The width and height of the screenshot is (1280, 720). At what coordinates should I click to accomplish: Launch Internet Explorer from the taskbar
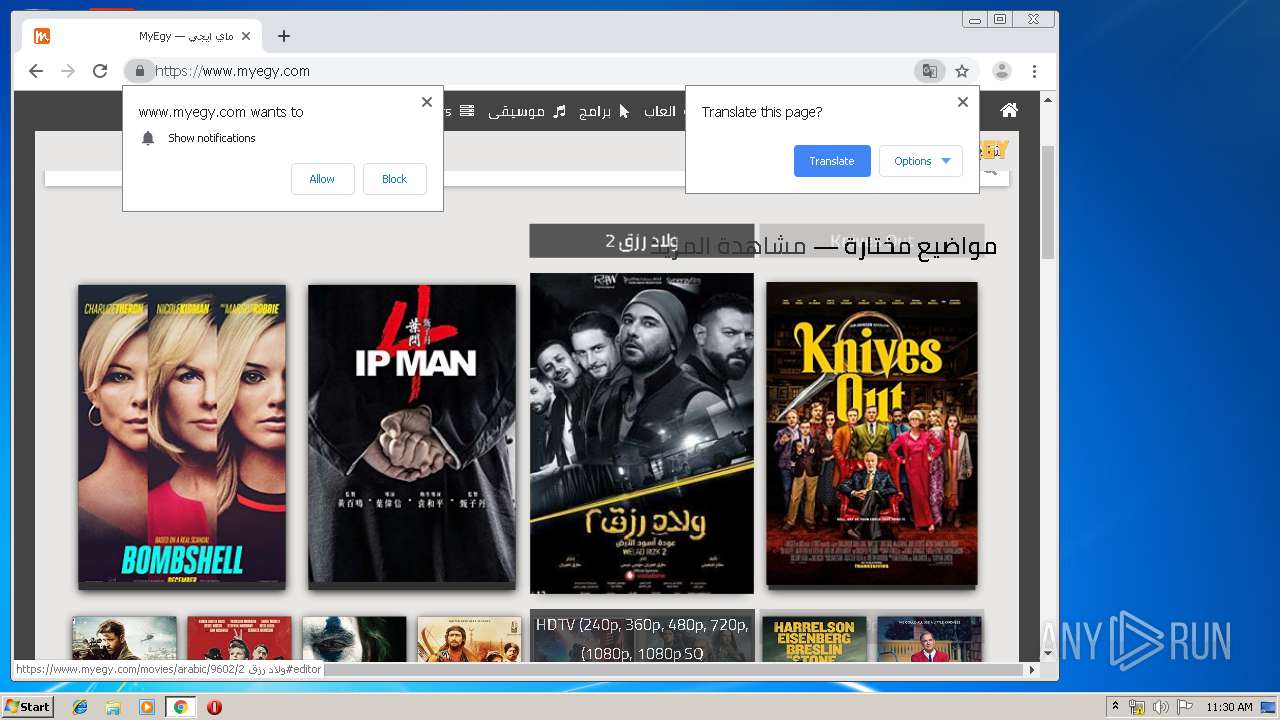tap(80, 707)
